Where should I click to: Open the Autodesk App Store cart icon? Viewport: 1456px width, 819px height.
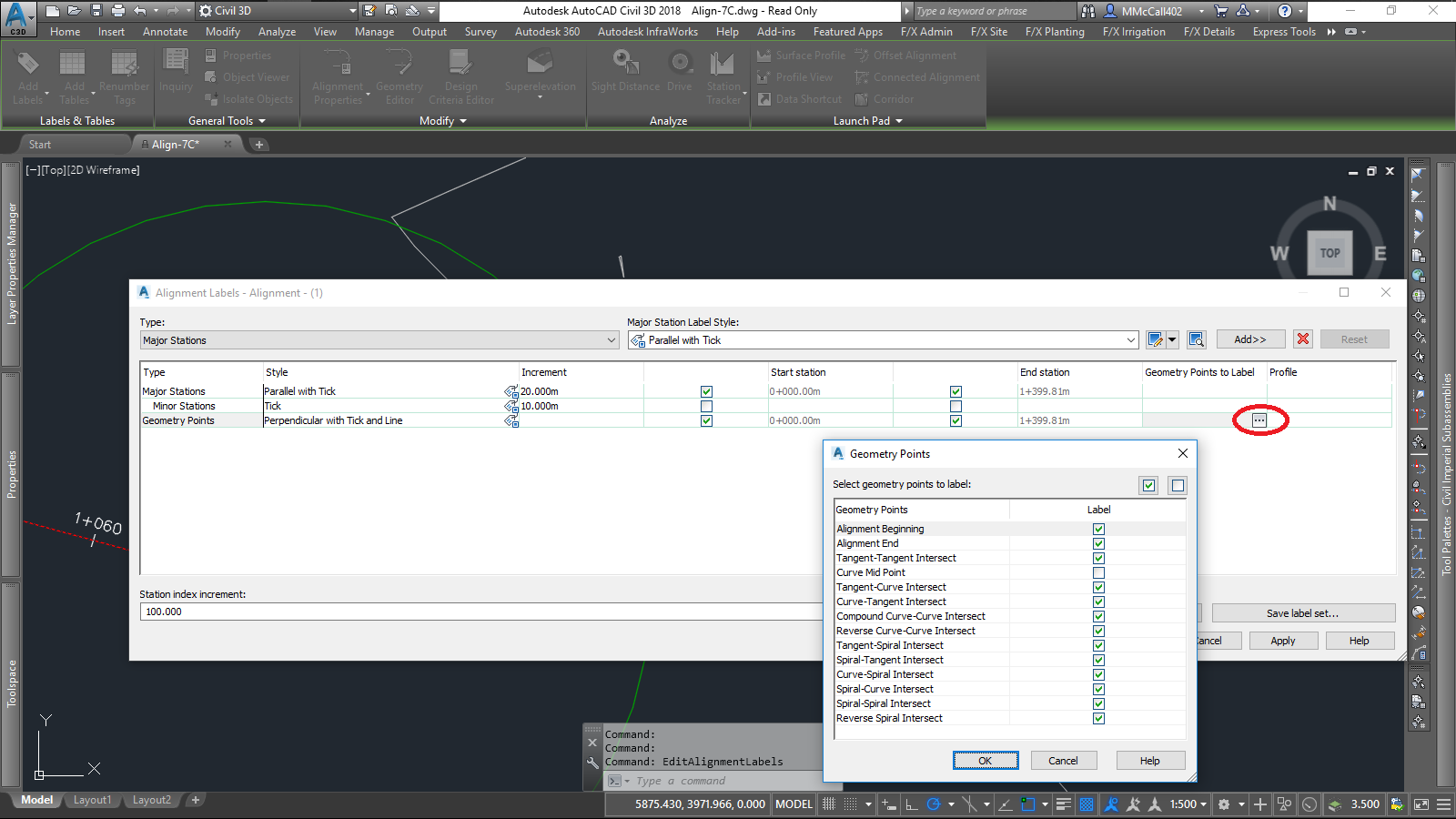tap(1221, 11)
